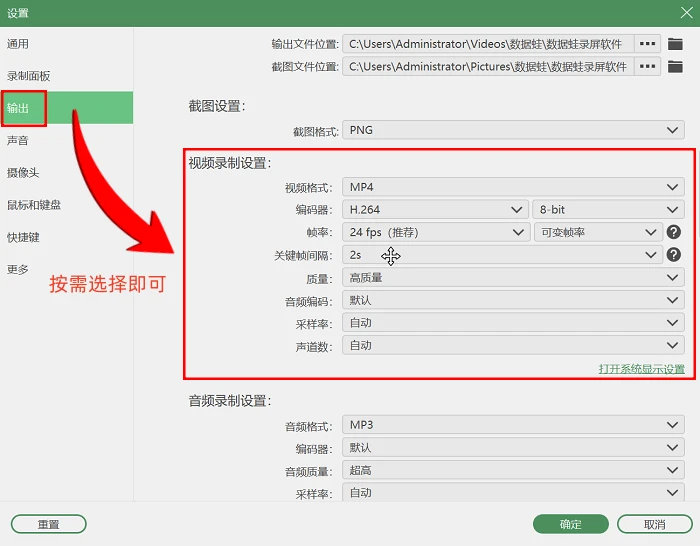This screenshot has height=546, width=700.
Task: Open the 质量 高质量 dropdown
Action: point(513,277)
